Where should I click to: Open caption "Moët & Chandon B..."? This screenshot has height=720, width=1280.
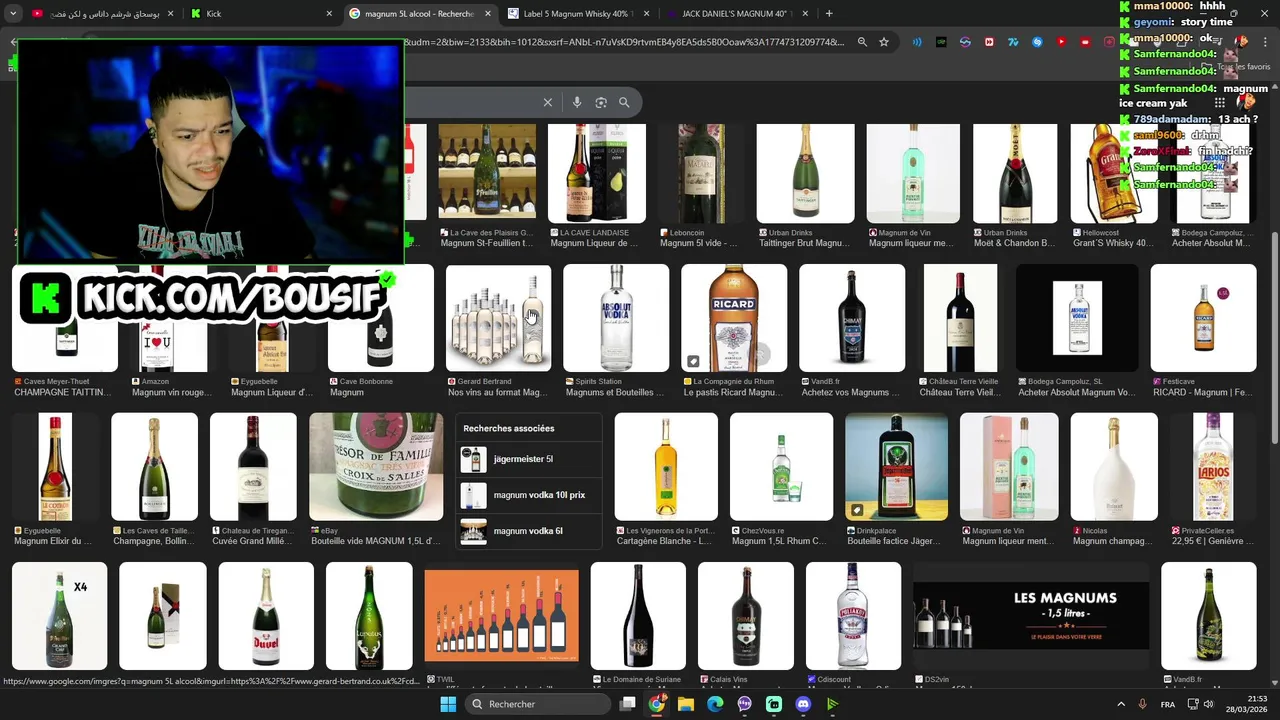pos(1013,243)
